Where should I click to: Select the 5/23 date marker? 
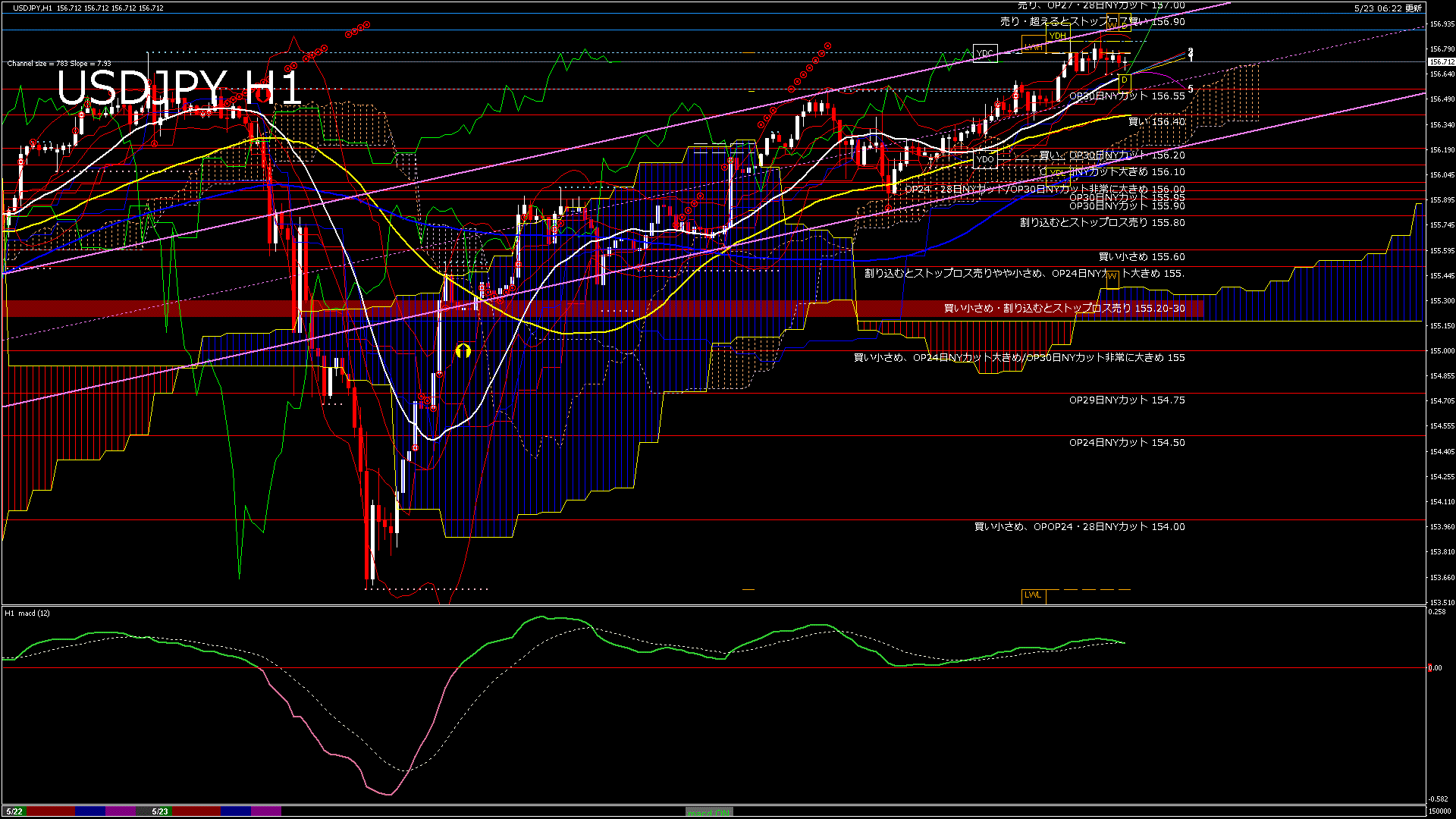[x=159, y=811]
